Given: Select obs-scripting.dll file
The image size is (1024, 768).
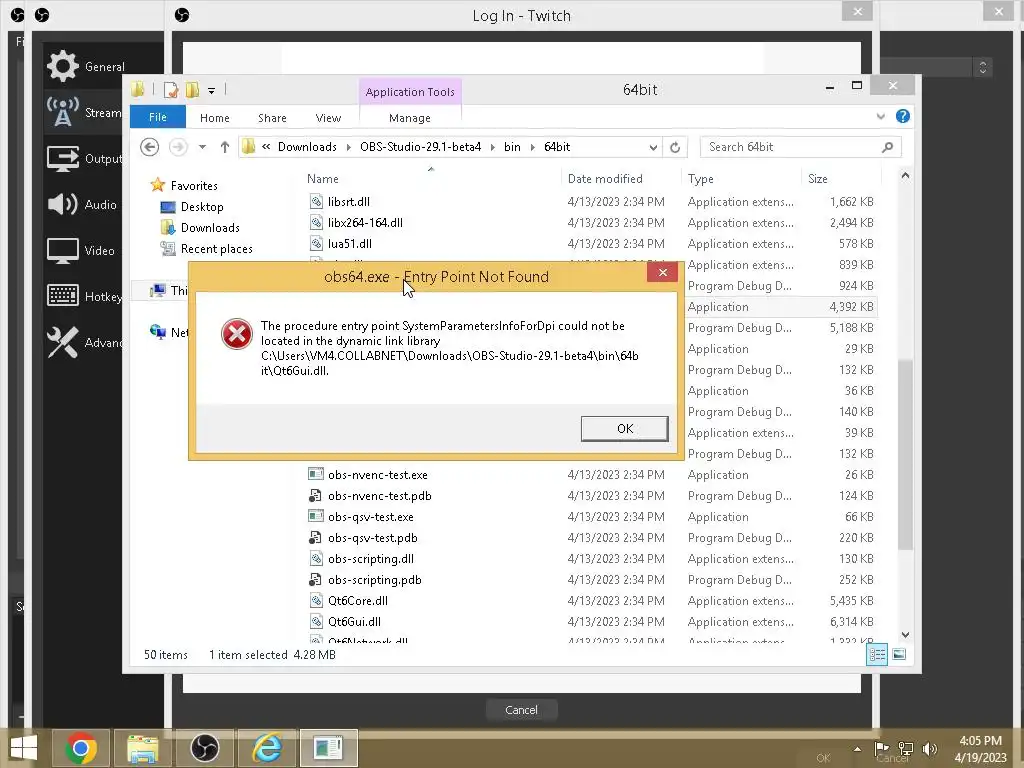Looking at the screenshot, I should pyautogui.click(x=370, y=558).
